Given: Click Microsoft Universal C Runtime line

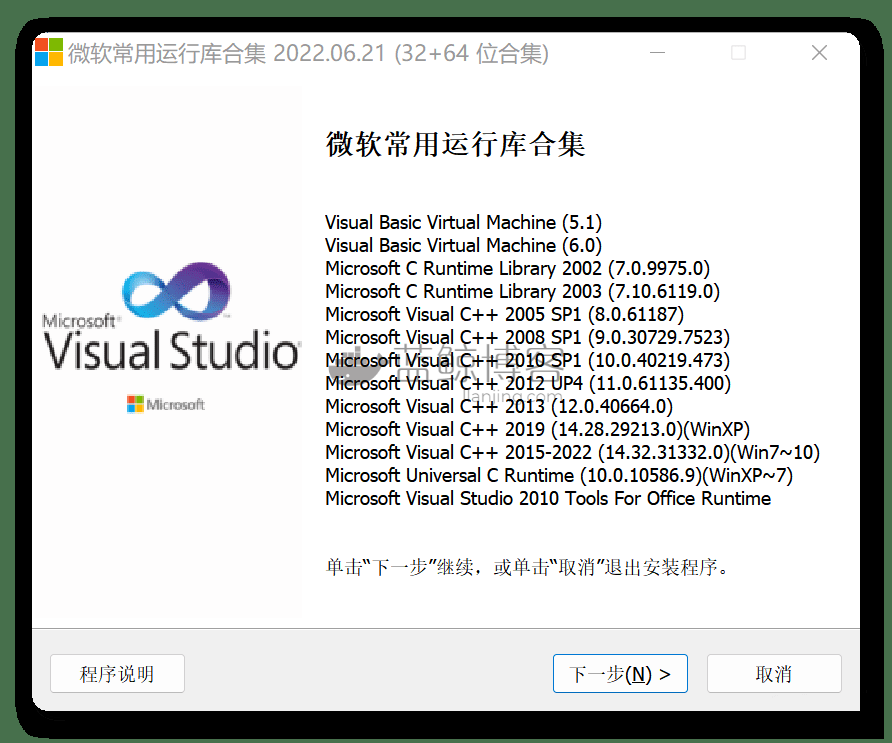Looking at the screenshot, I should coord(559,476).
